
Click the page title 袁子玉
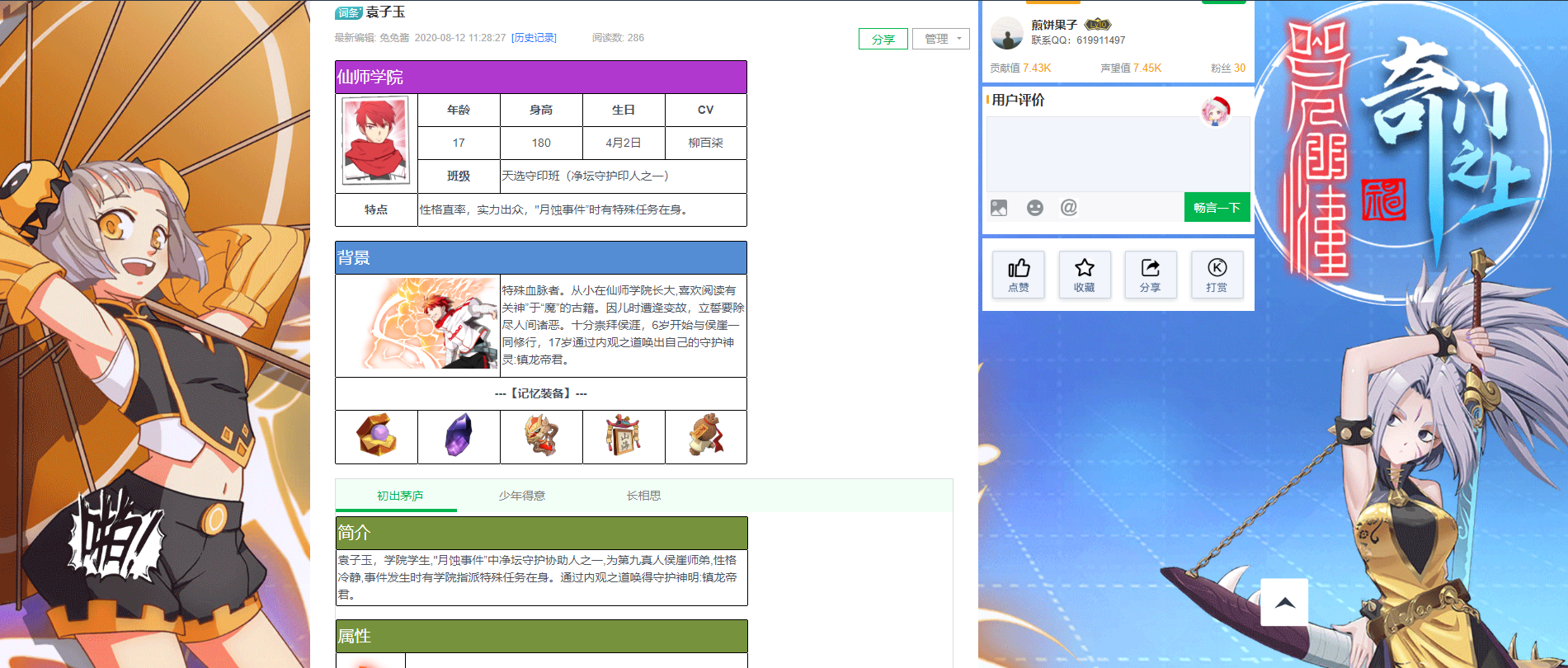pyautogui.click(x=385, y=12)
